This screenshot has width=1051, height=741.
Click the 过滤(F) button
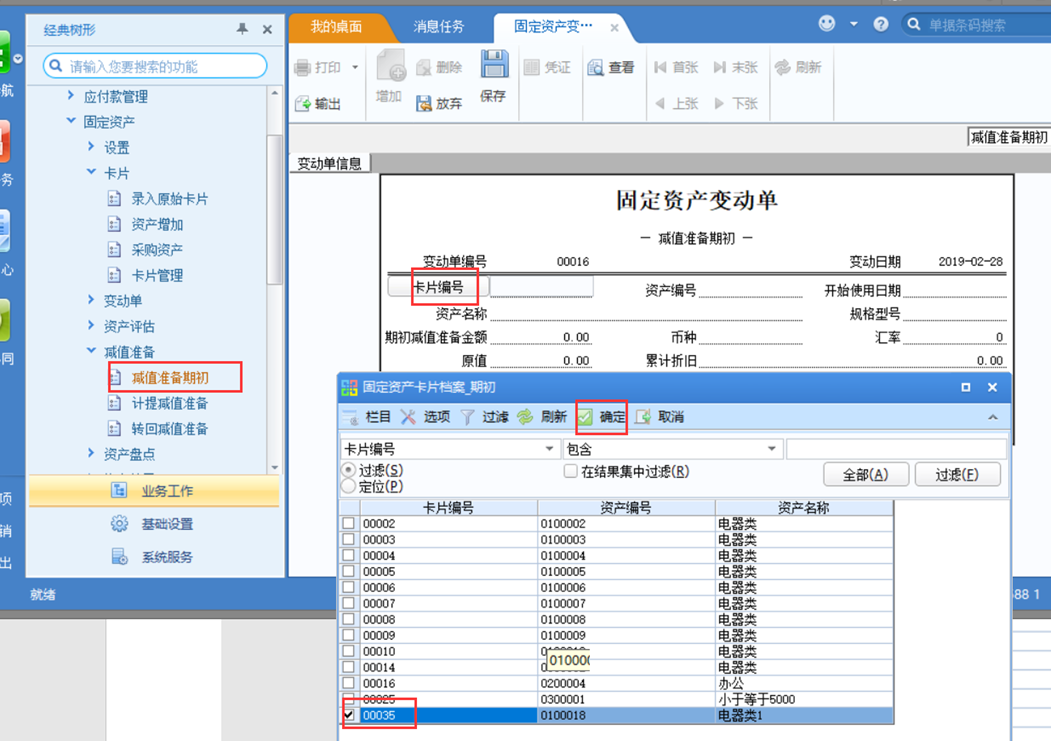click(957, 474)
